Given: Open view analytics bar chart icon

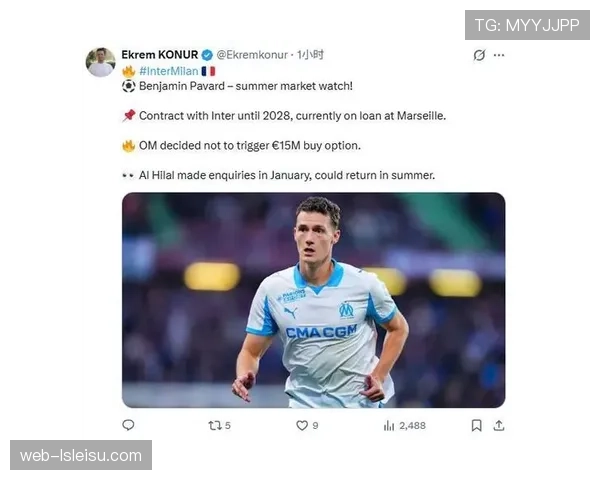Looking at the screenshot, I should click(x=389, y=426).
